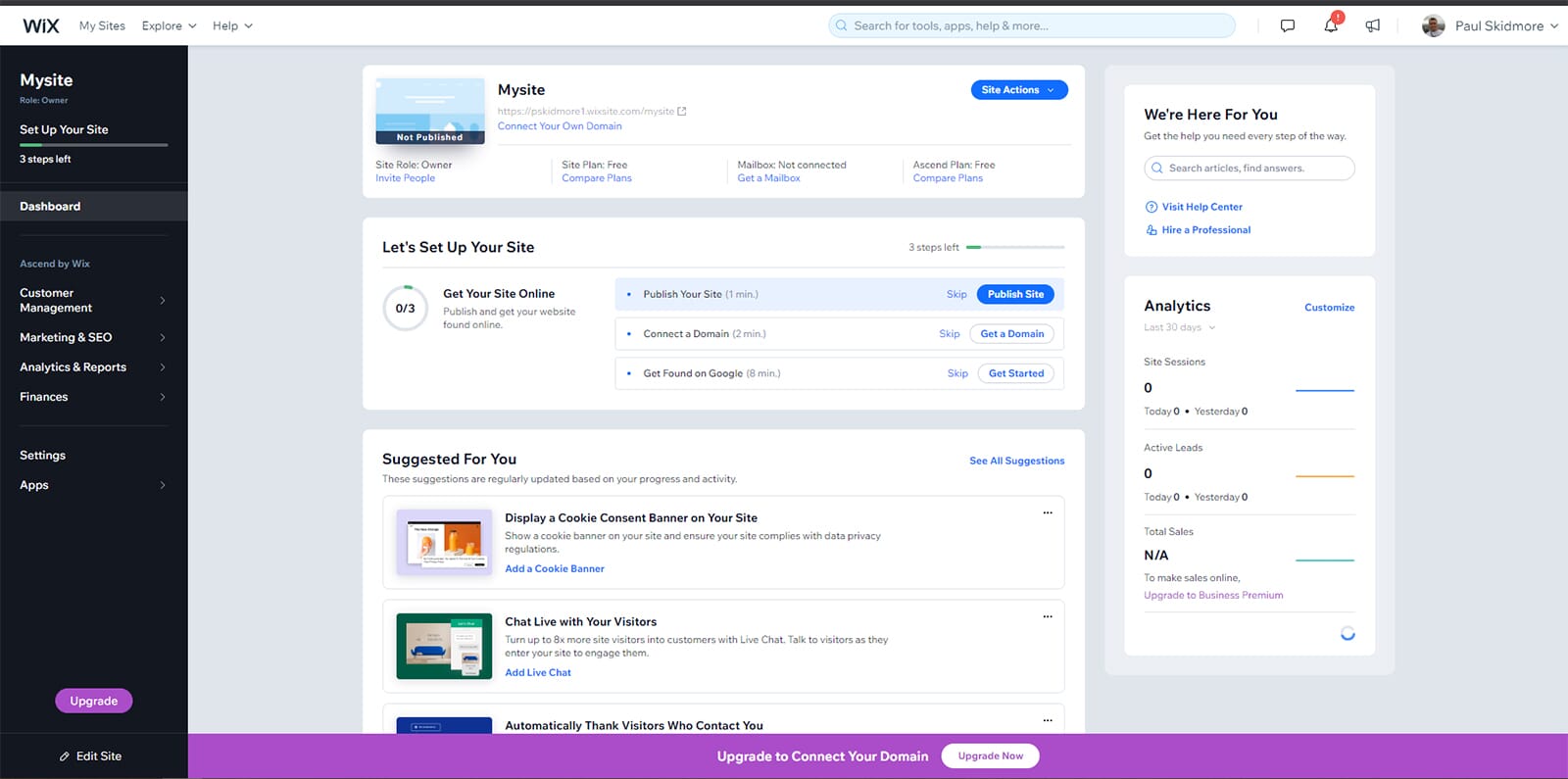Skip the Get Found on Google step
The image size is (1568, 779).
[x=957, y=373]
